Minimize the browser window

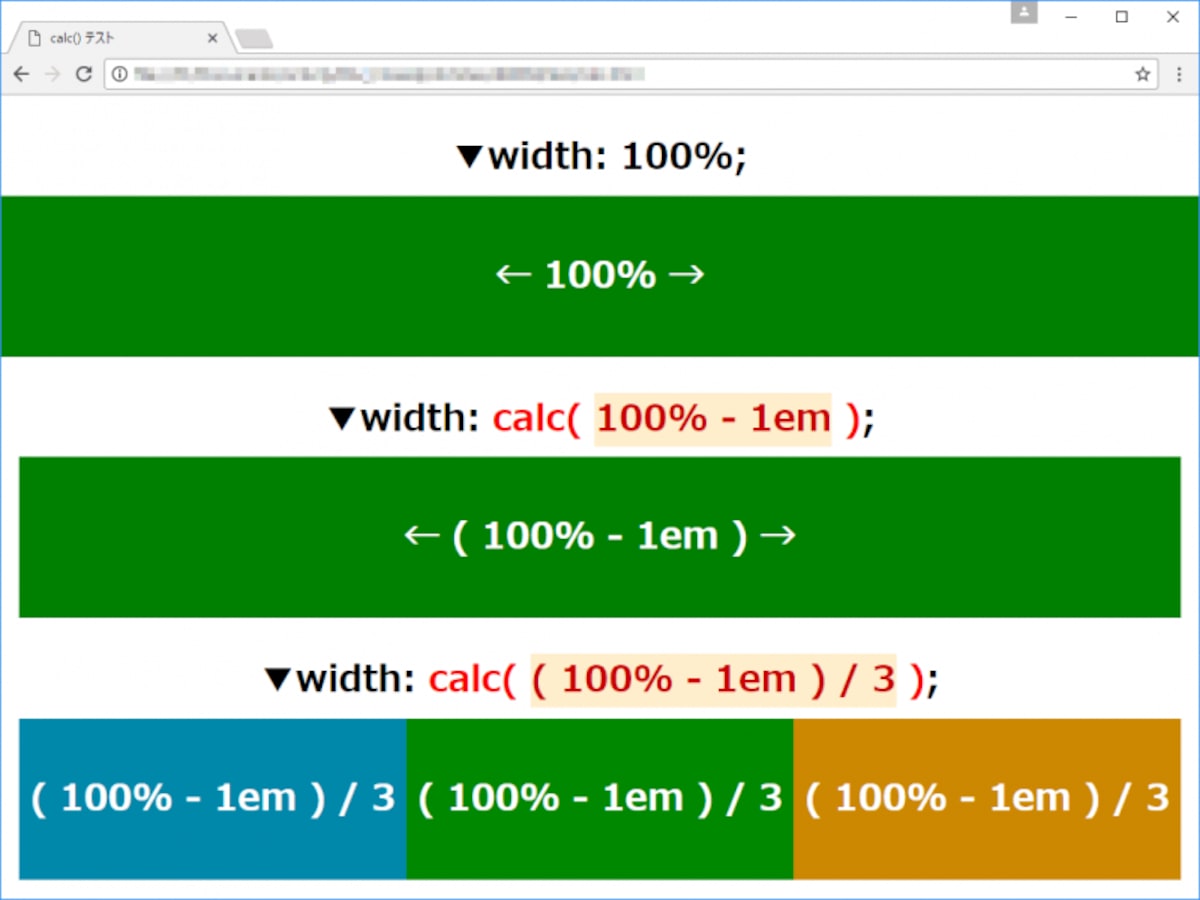(x=1071, y=16)
